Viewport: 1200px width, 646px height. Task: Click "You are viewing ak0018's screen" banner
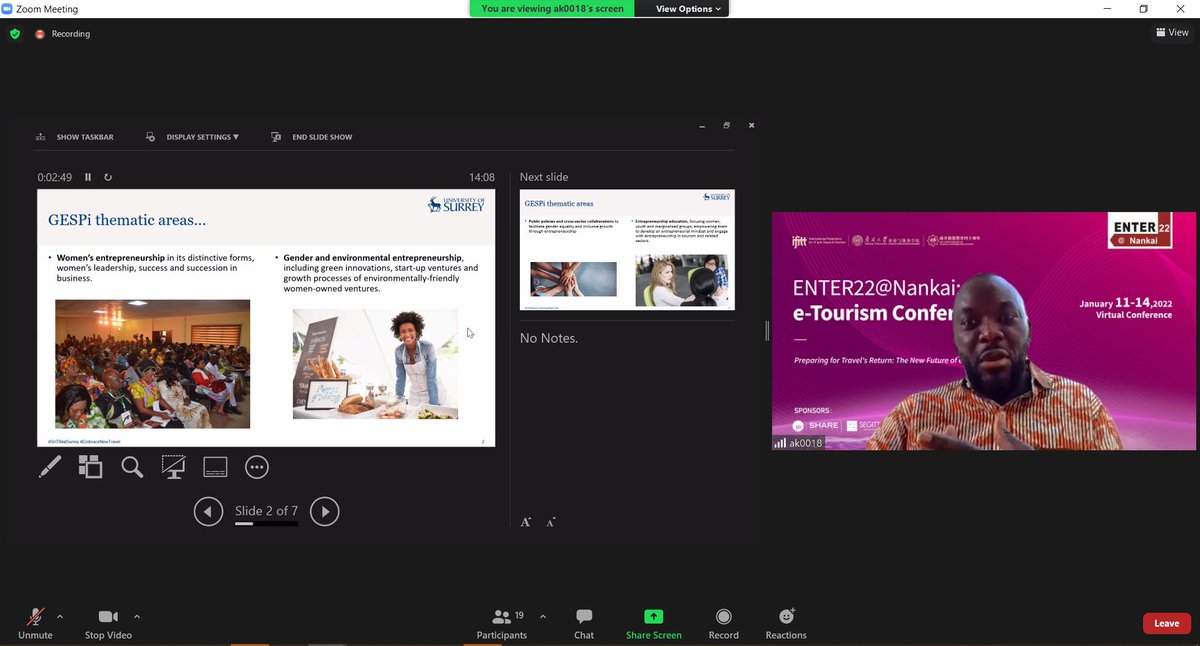coord(553,9)
